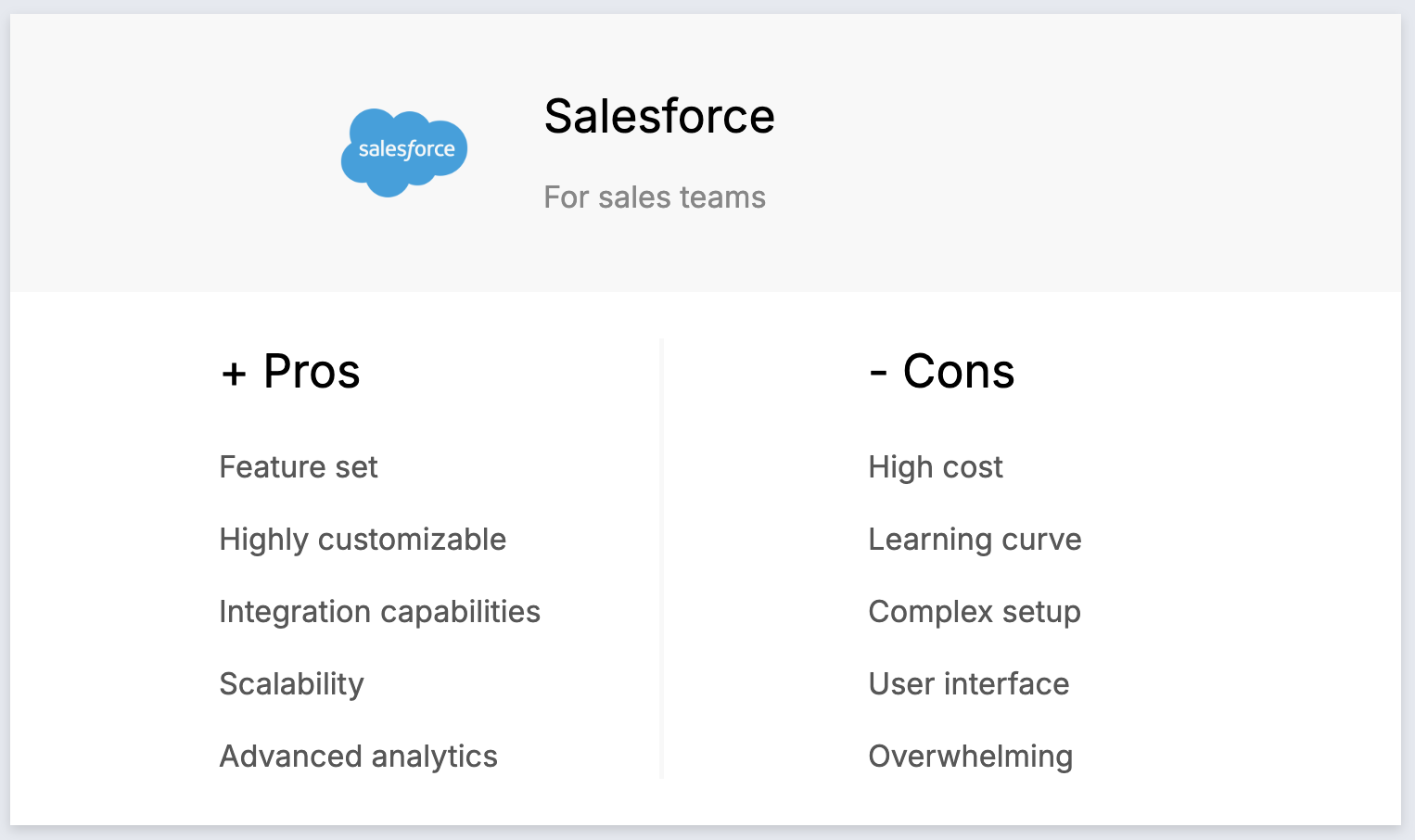Click the 'Overwhelming' con item
Screen dimensions: 1415x840
pyautogui.click(x=971, y=757)
